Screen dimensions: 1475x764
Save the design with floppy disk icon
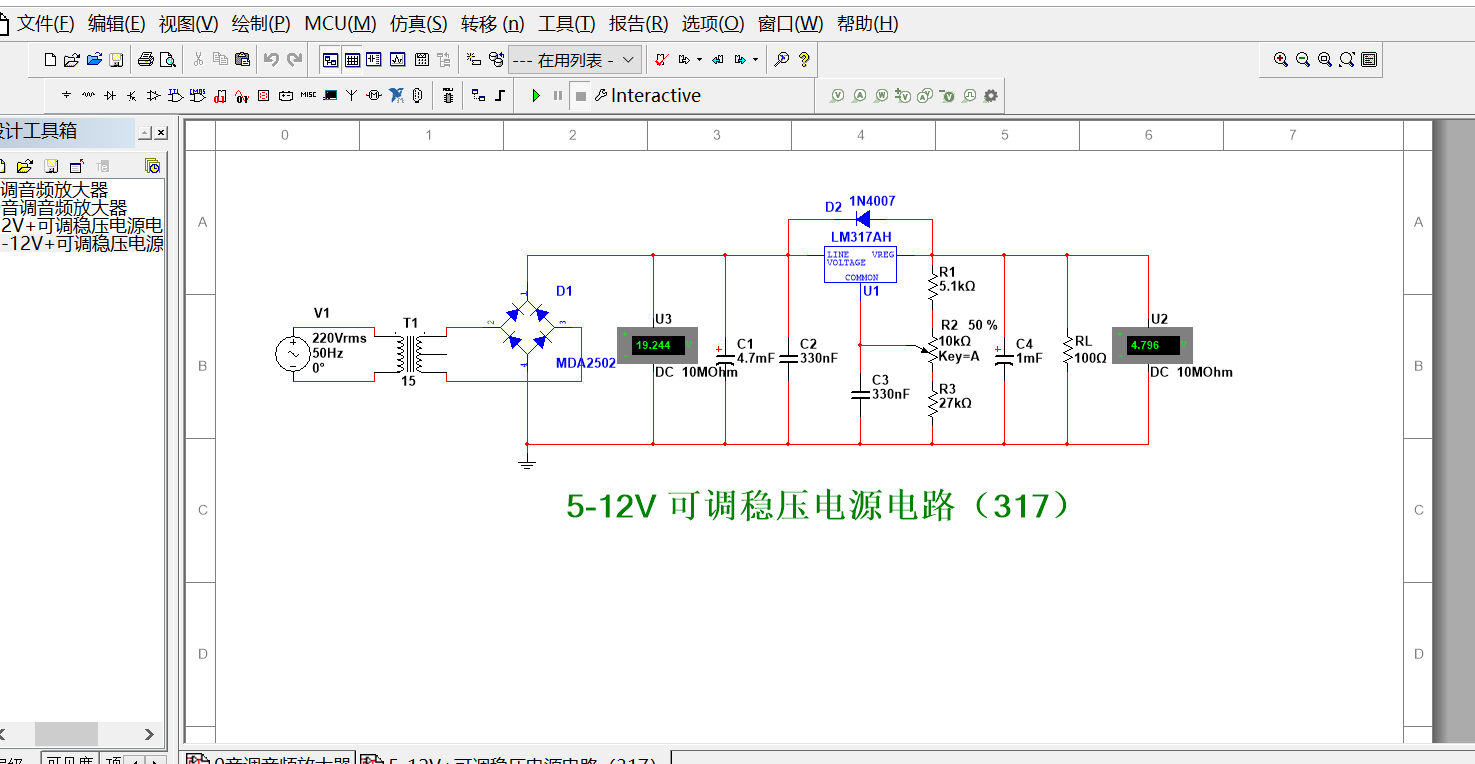point(116,60)
